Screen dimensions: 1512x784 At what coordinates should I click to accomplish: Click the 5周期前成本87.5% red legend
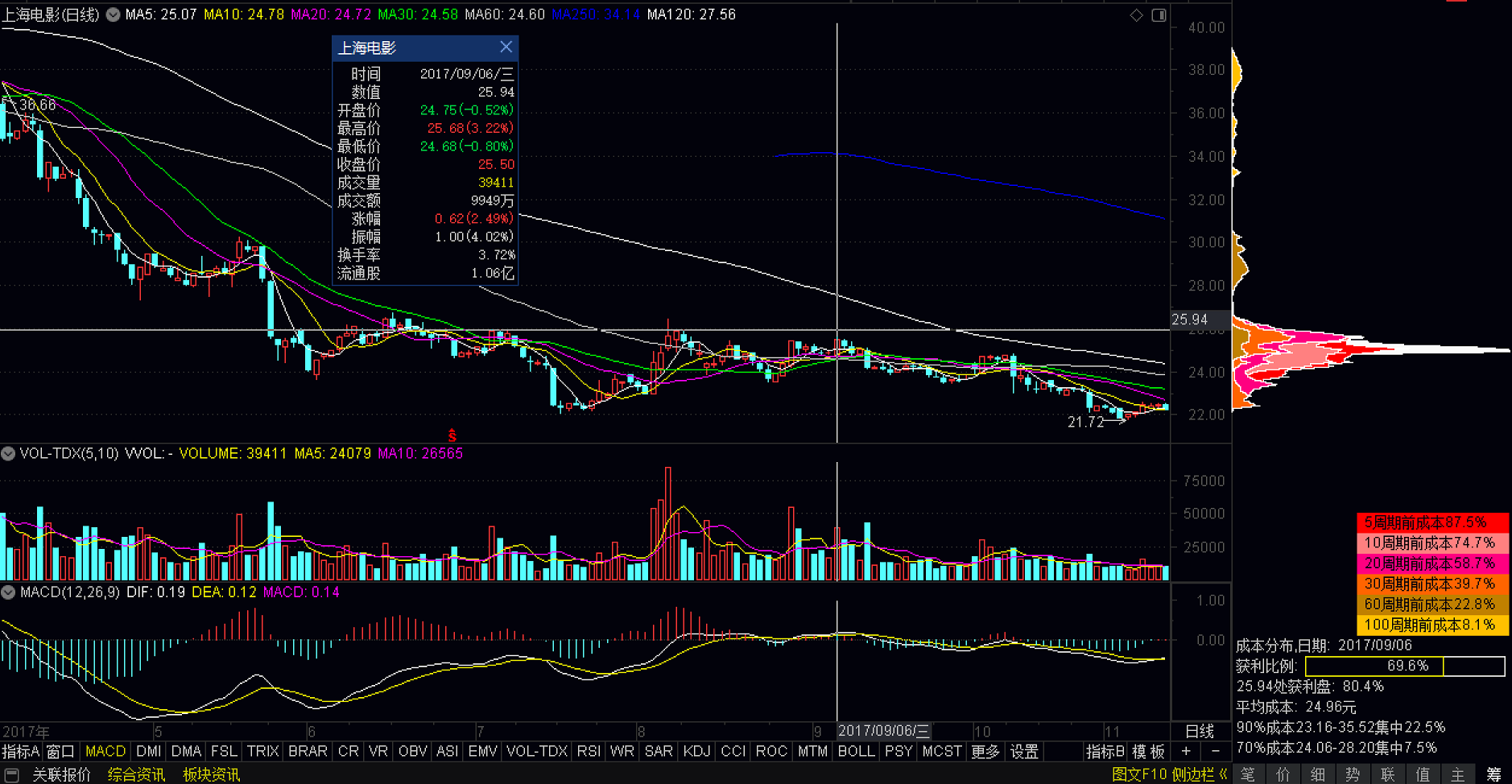(1432, 522)
